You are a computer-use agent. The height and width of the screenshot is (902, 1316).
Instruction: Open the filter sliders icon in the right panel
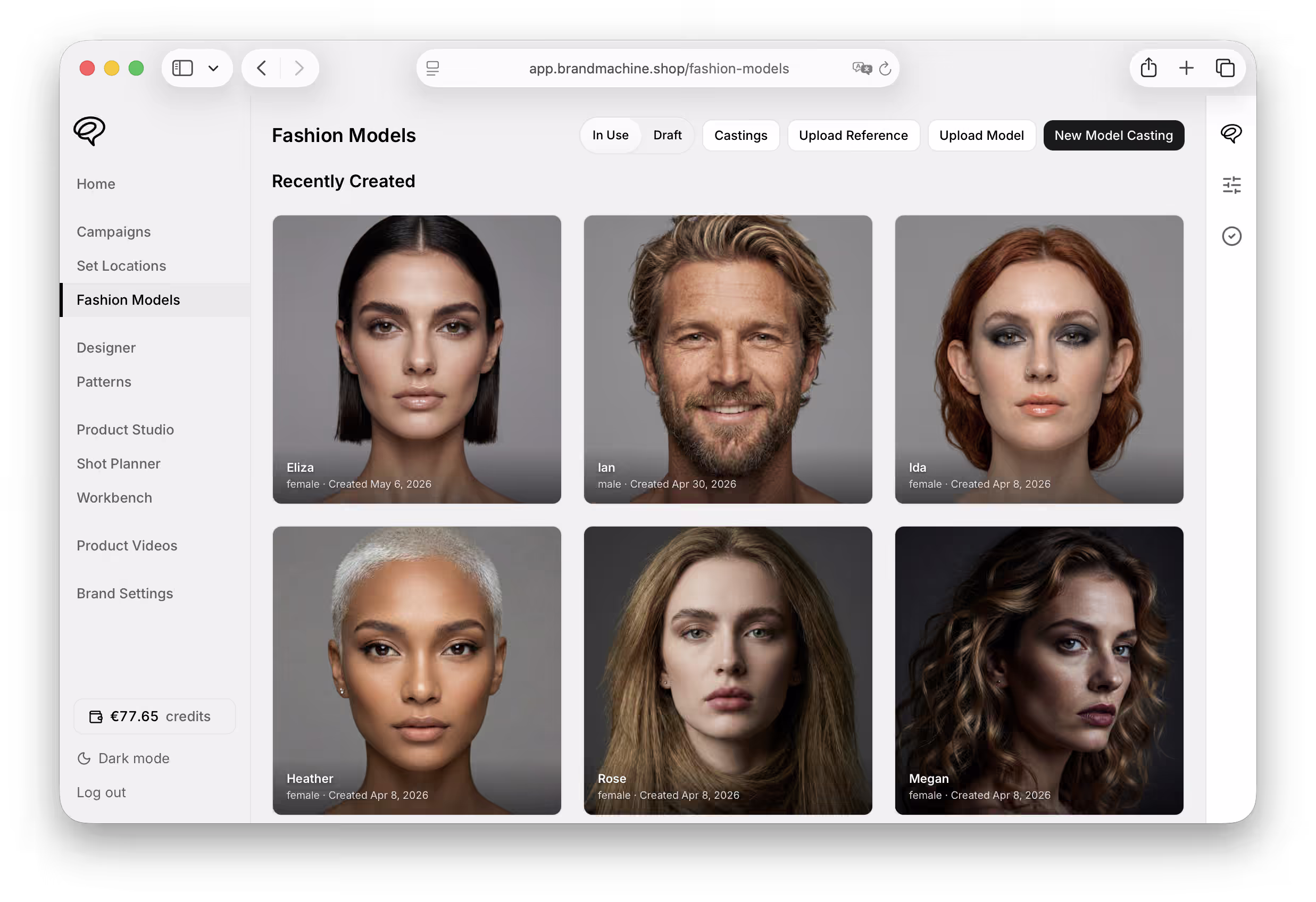1231,185
